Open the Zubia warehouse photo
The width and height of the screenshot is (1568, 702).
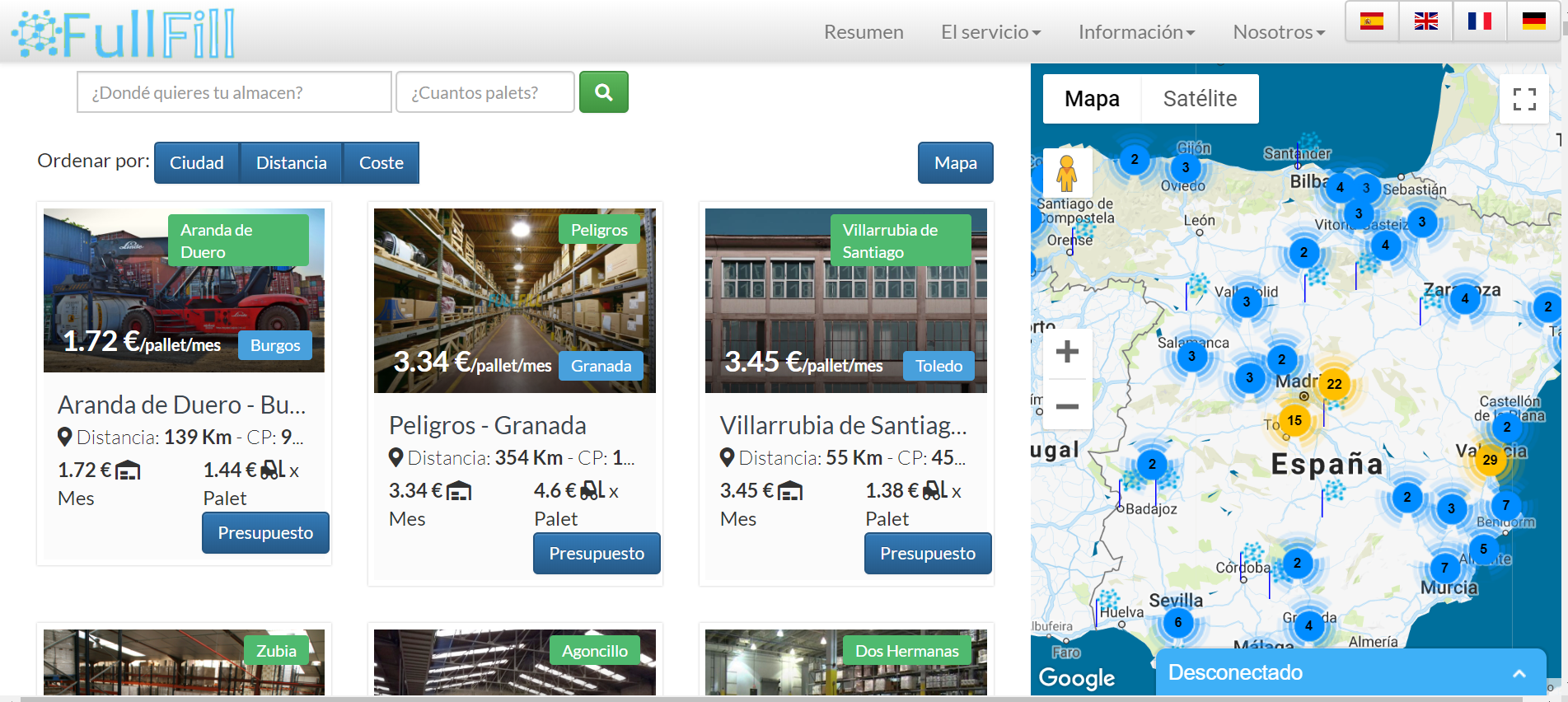coord(184,662)
